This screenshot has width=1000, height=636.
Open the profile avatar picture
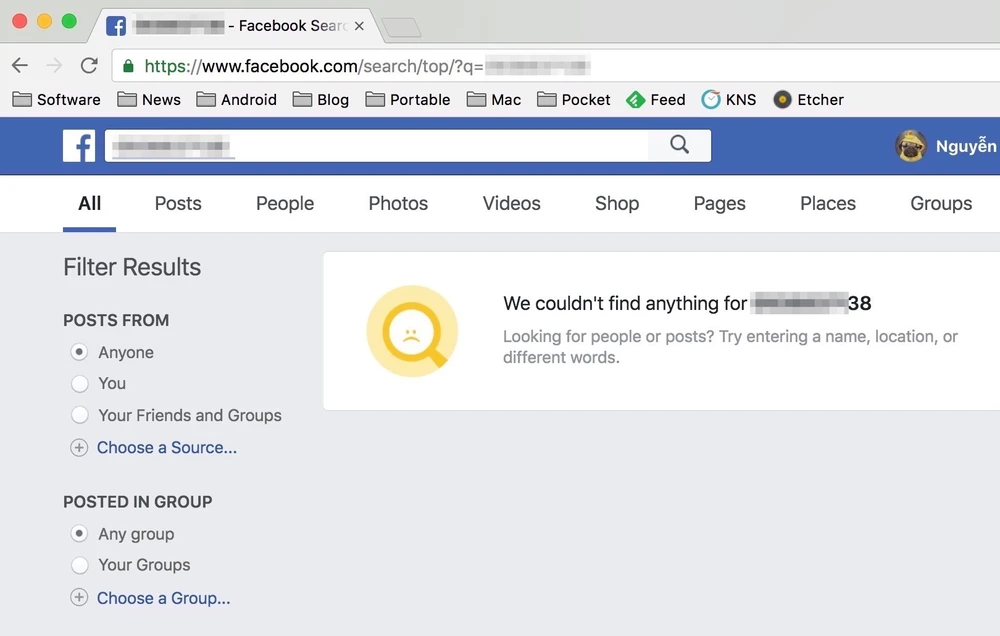click(x=910, y=146)
